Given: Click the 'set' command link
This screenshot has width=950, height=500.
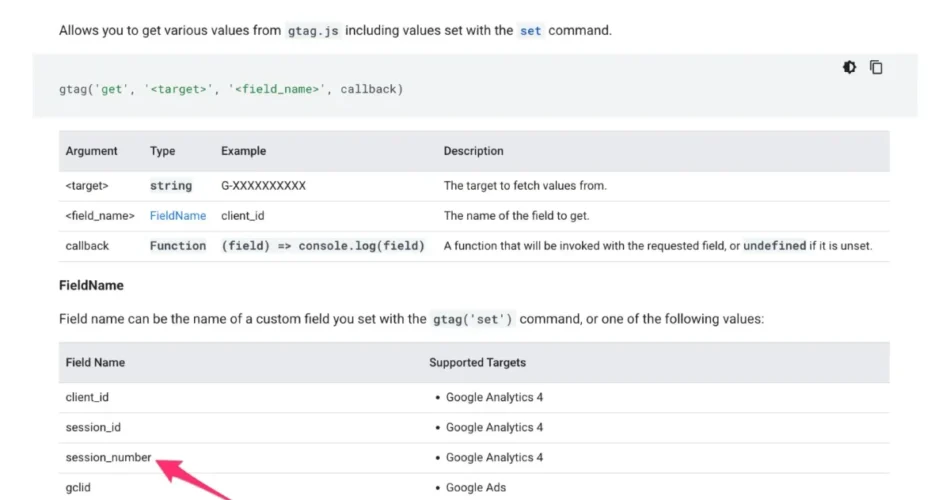Looking at the screenshot, I should click(530, 30).
